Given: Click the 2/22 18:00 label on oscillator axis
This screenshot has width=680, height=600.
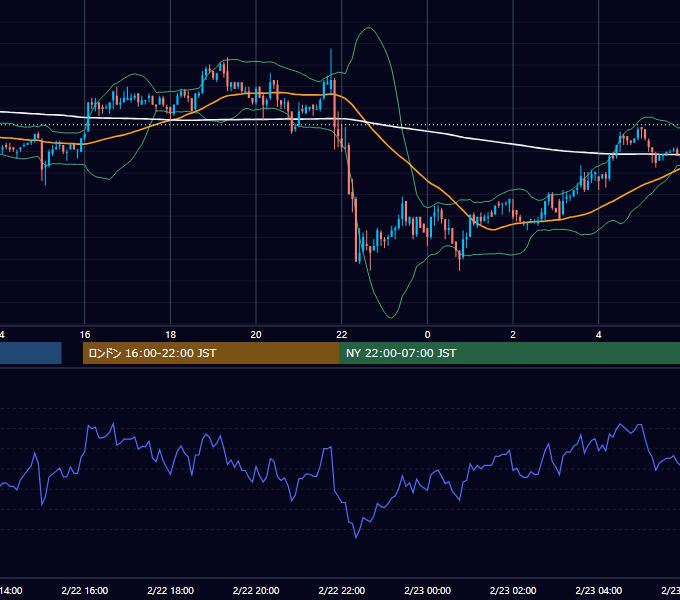Looking at the screenshot, I should click(x=170, y=590).
